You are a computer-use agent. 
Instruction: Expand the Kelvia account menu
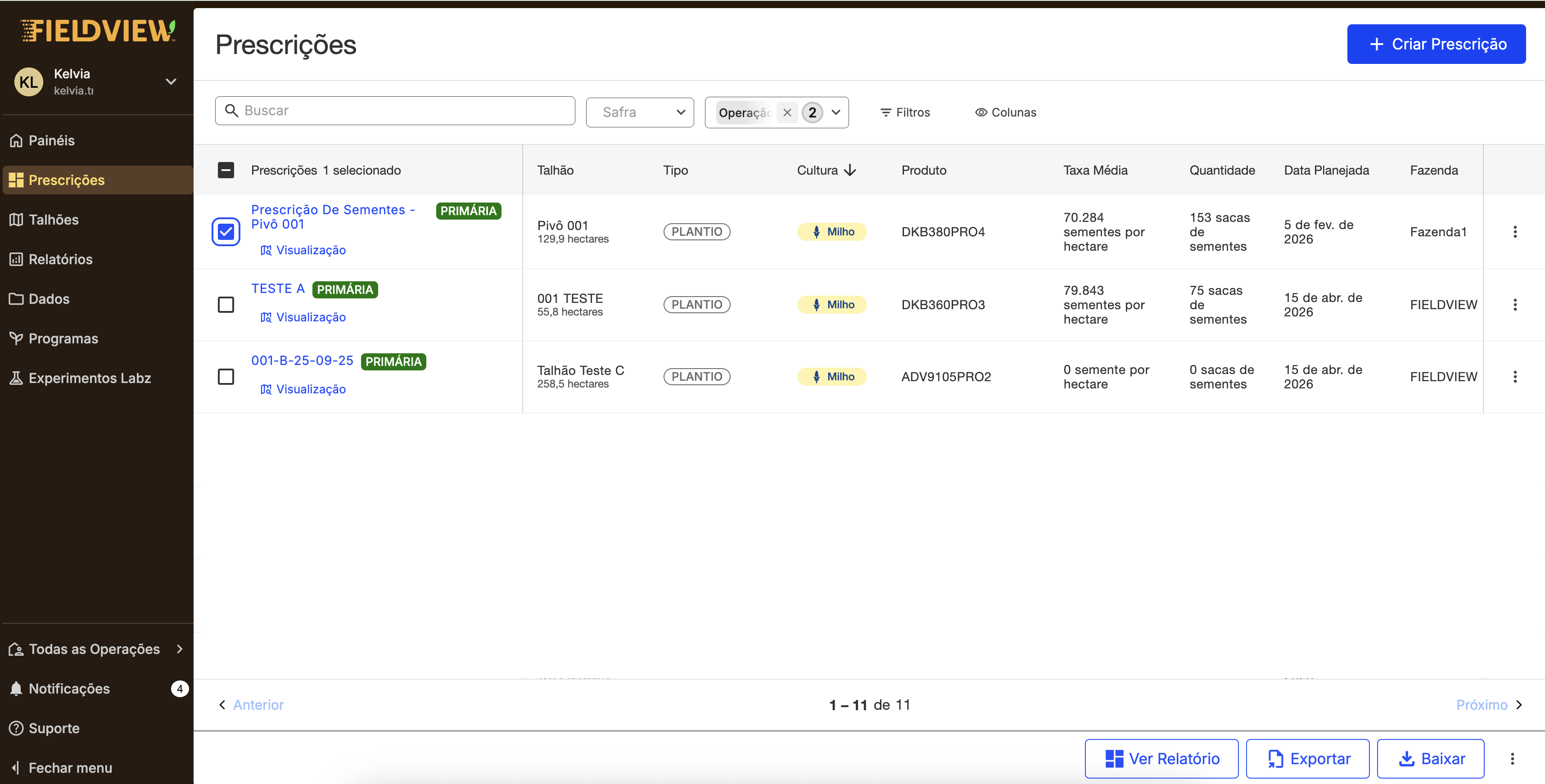(x=171, y=81)
